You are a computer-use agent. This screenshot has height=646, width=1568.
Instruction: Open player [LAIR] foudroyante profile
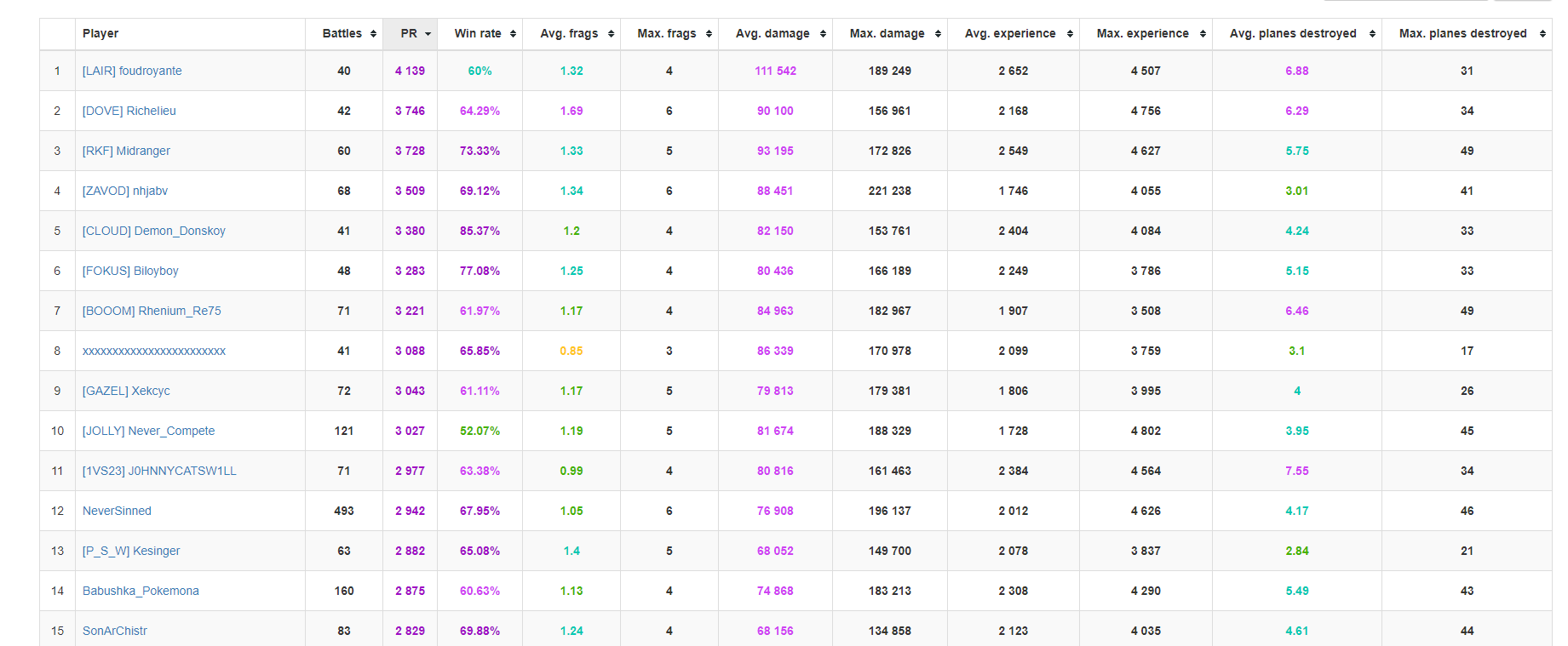(x=132, y=71)
